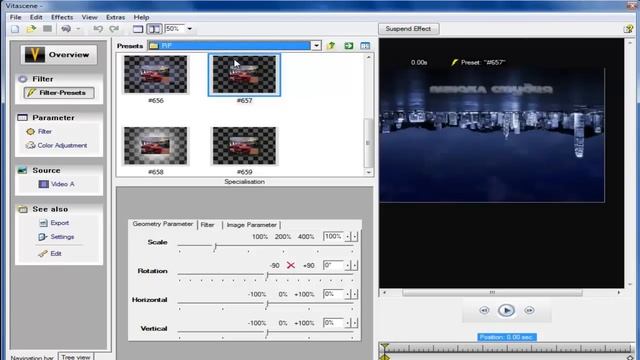This screenshot has width=640, height=360.
Task: Click the green presets import icon
Action: [349, 46]
